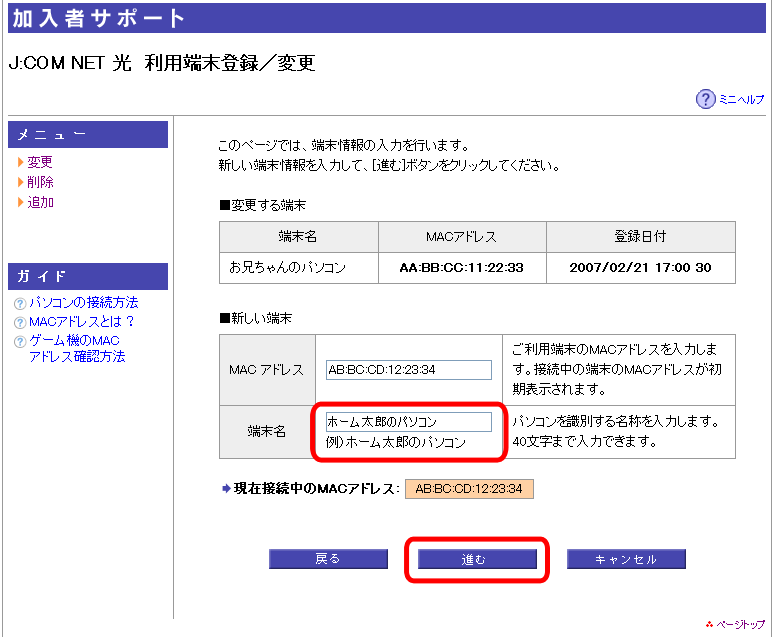This screenshot has height=637, width=773.
Task: Click the red icon beside ページトップ
Action: 709,625
